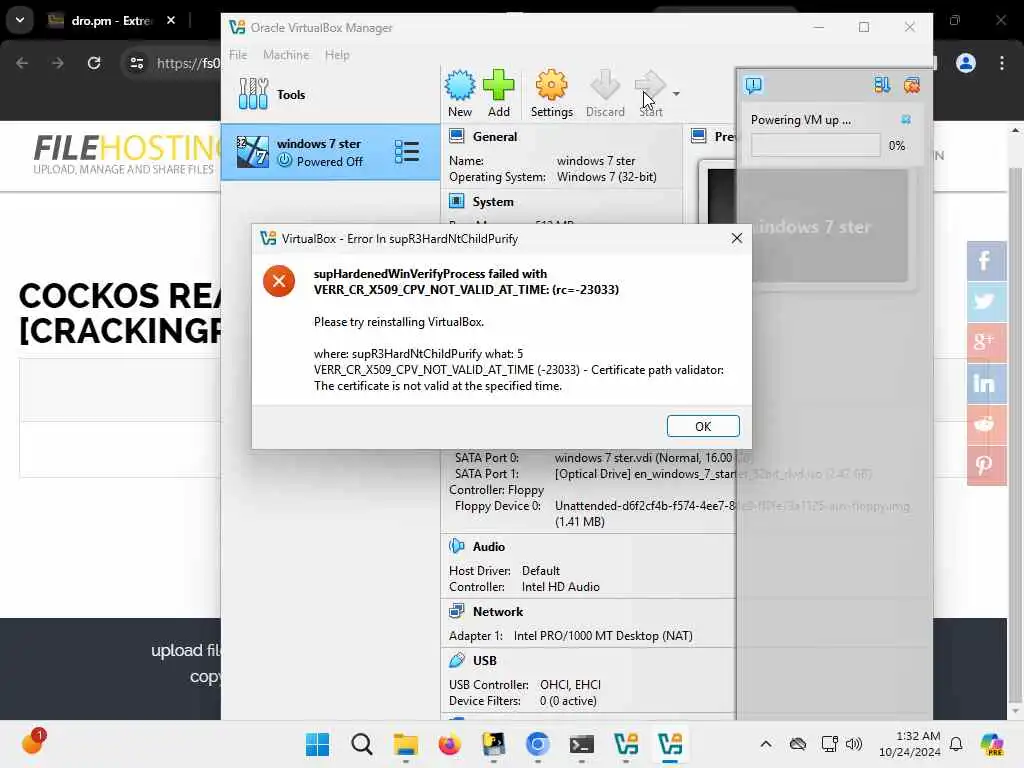Screen dimensions: 1024x768
Task: Open Windows taskbar Search
Action: [x=361, y=744]
